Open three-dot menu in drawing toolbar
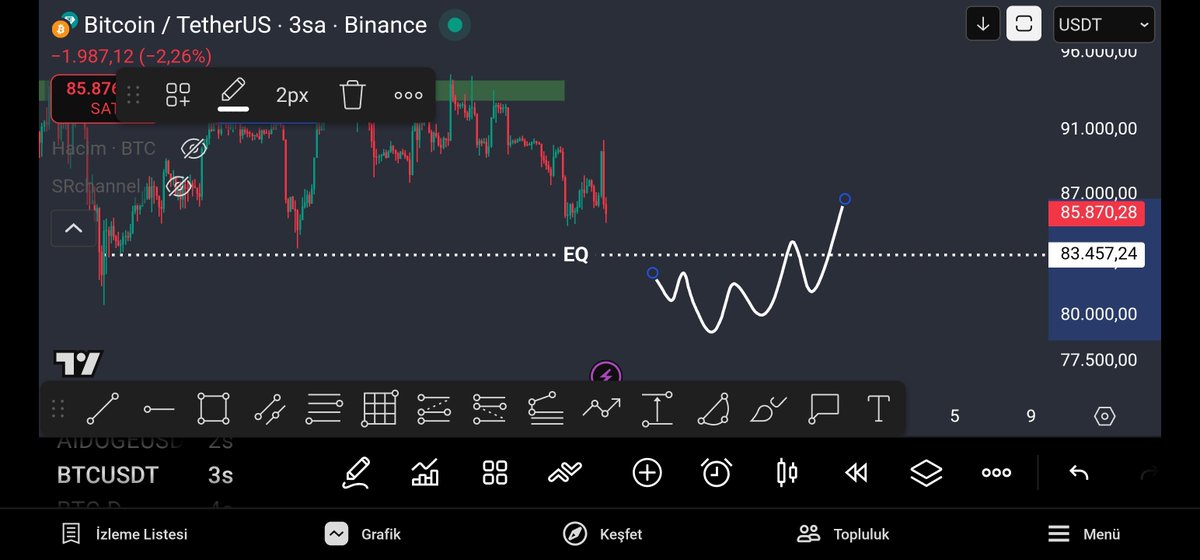Image resolution: width=1200 pixels, height=560 pixels. point(408,95)
